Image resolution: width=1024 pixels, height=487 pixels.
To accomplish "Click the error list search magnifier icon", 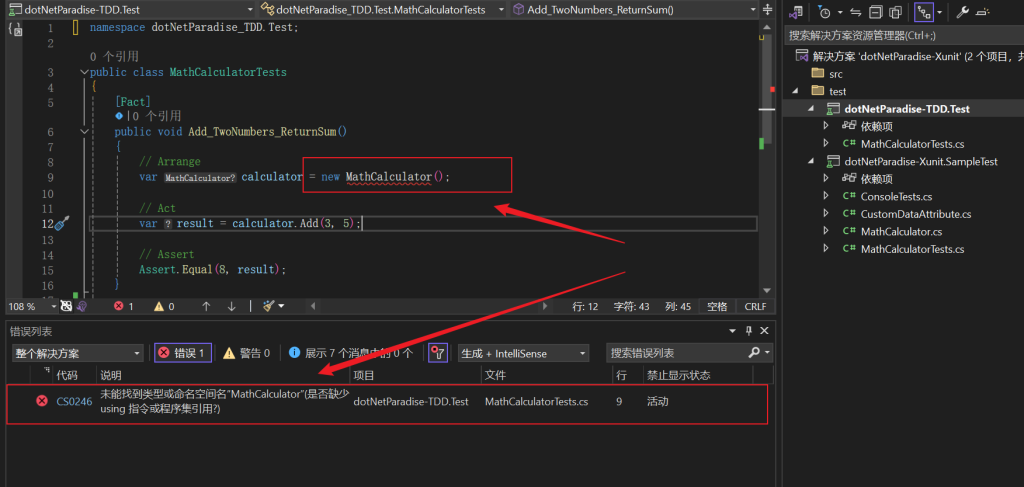I will (x=754, y=353).
